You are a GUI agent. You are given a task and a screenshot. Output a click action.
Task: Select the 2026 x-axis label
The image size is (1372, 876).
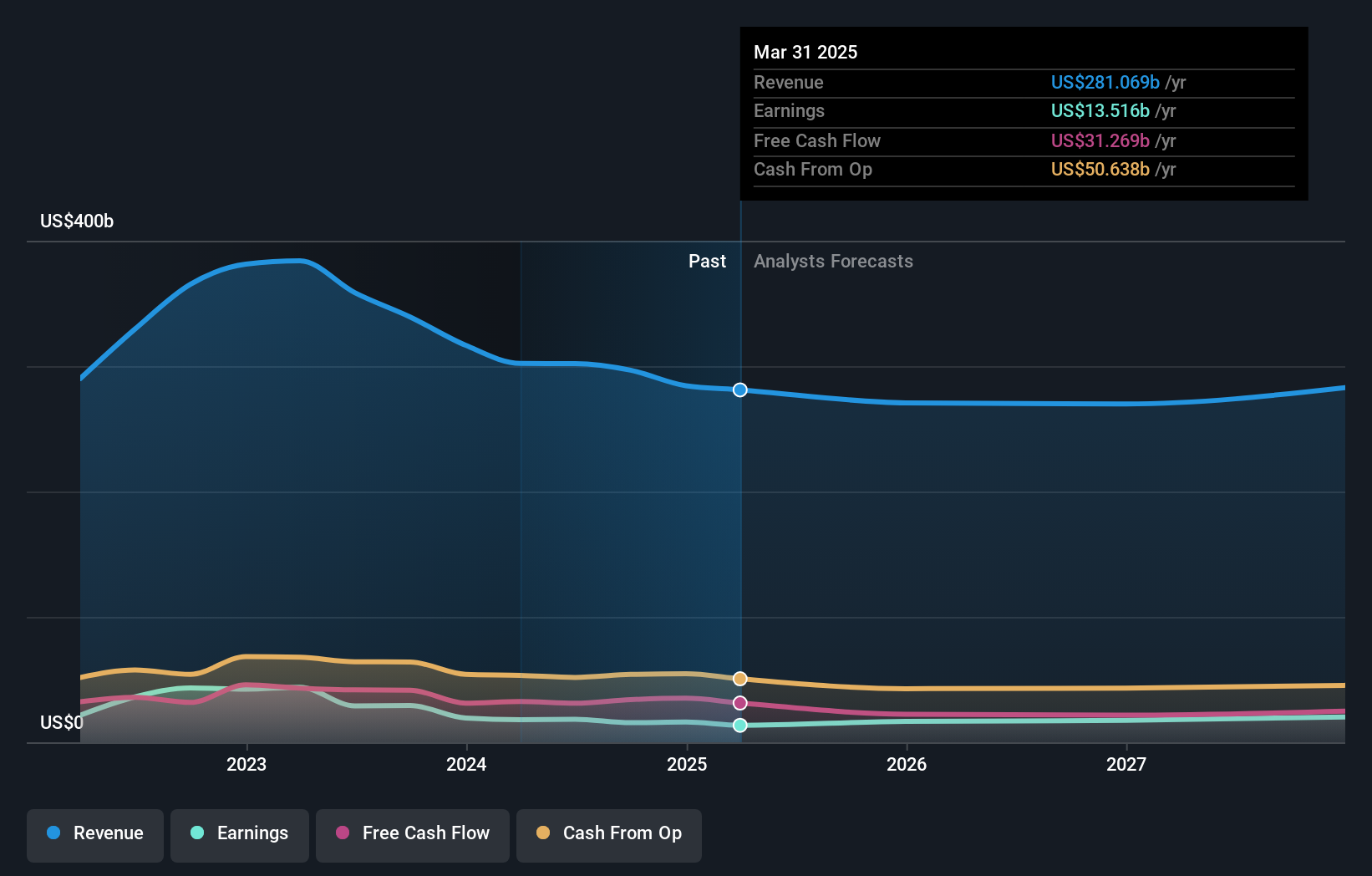tap(907, 764)
